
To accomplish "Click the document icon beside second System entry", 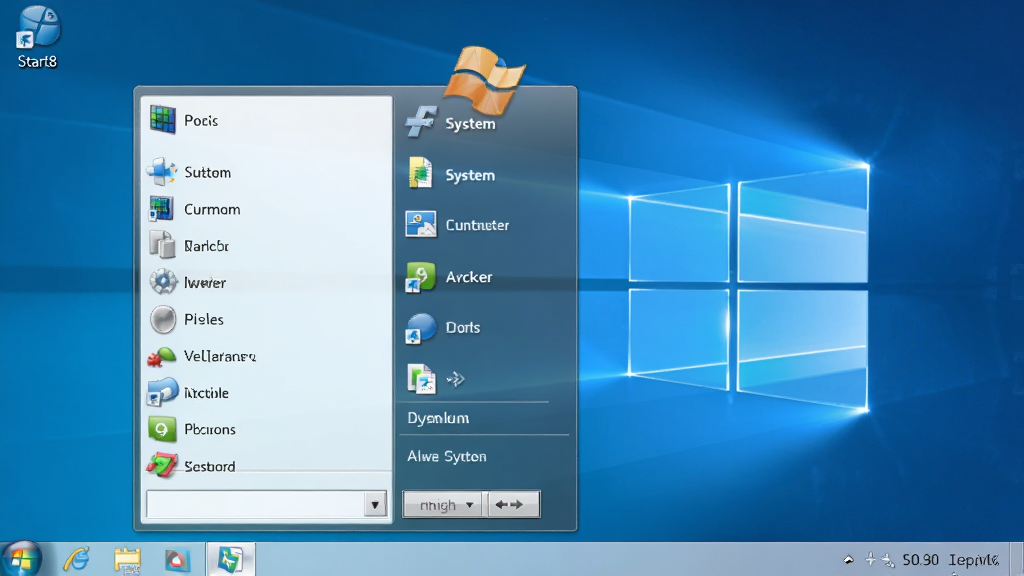I will pos(420,174).
